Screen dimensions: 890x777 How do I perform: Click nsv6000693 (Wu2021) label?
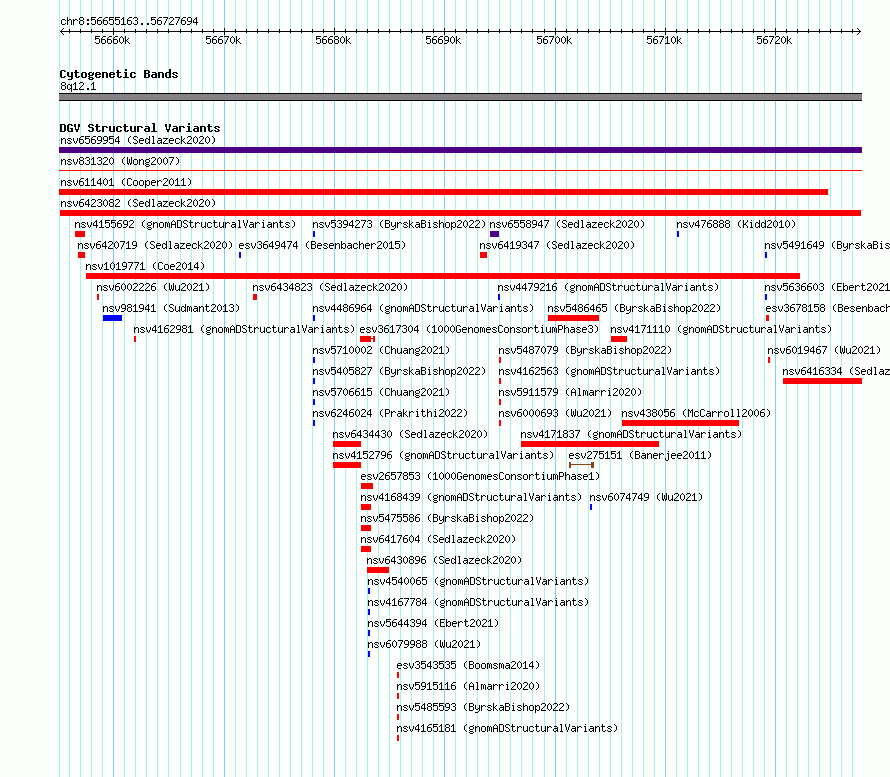[555, 413]
